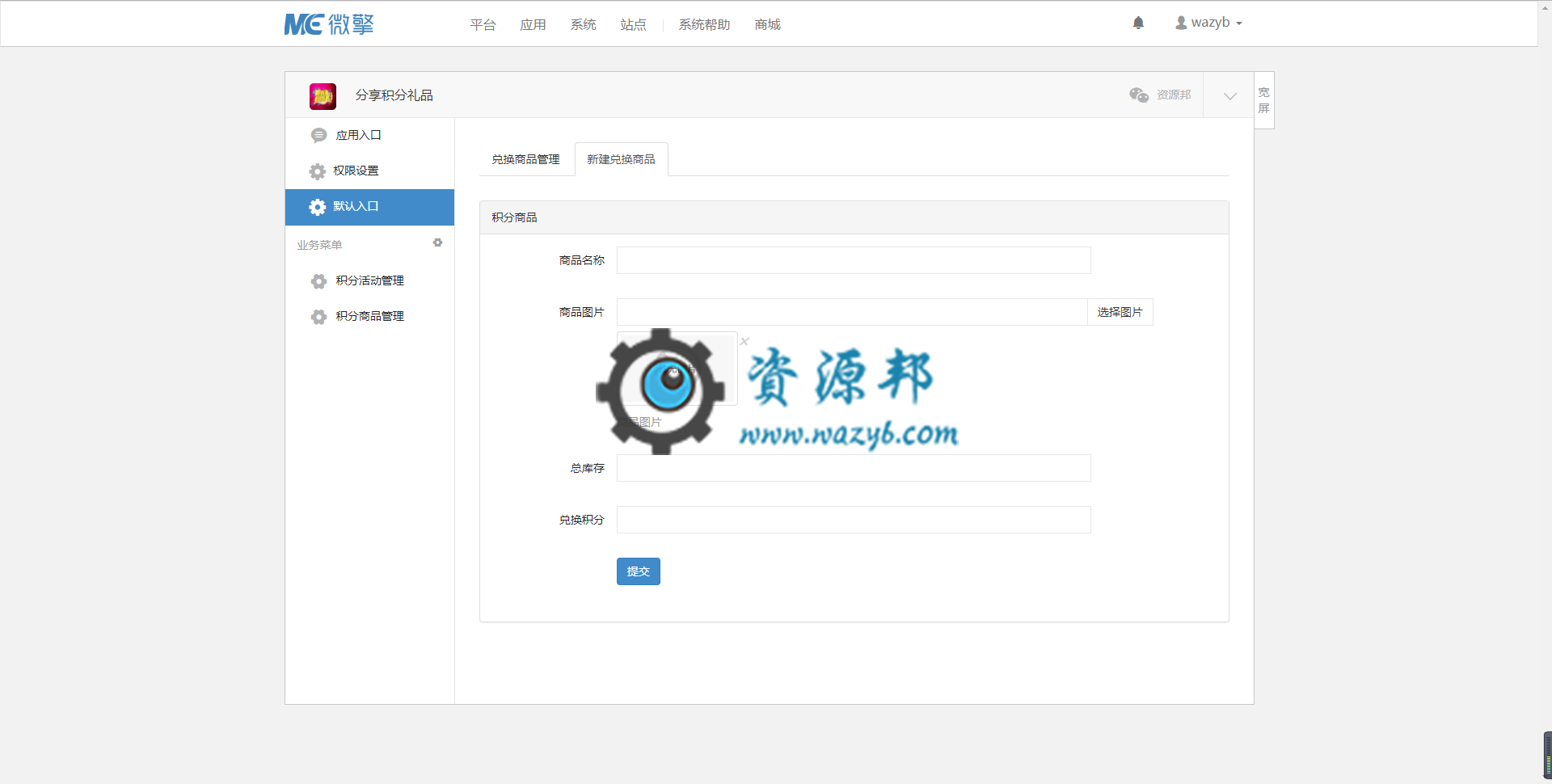Open 积分商品管理 in the sidebar

pos(369,316)
